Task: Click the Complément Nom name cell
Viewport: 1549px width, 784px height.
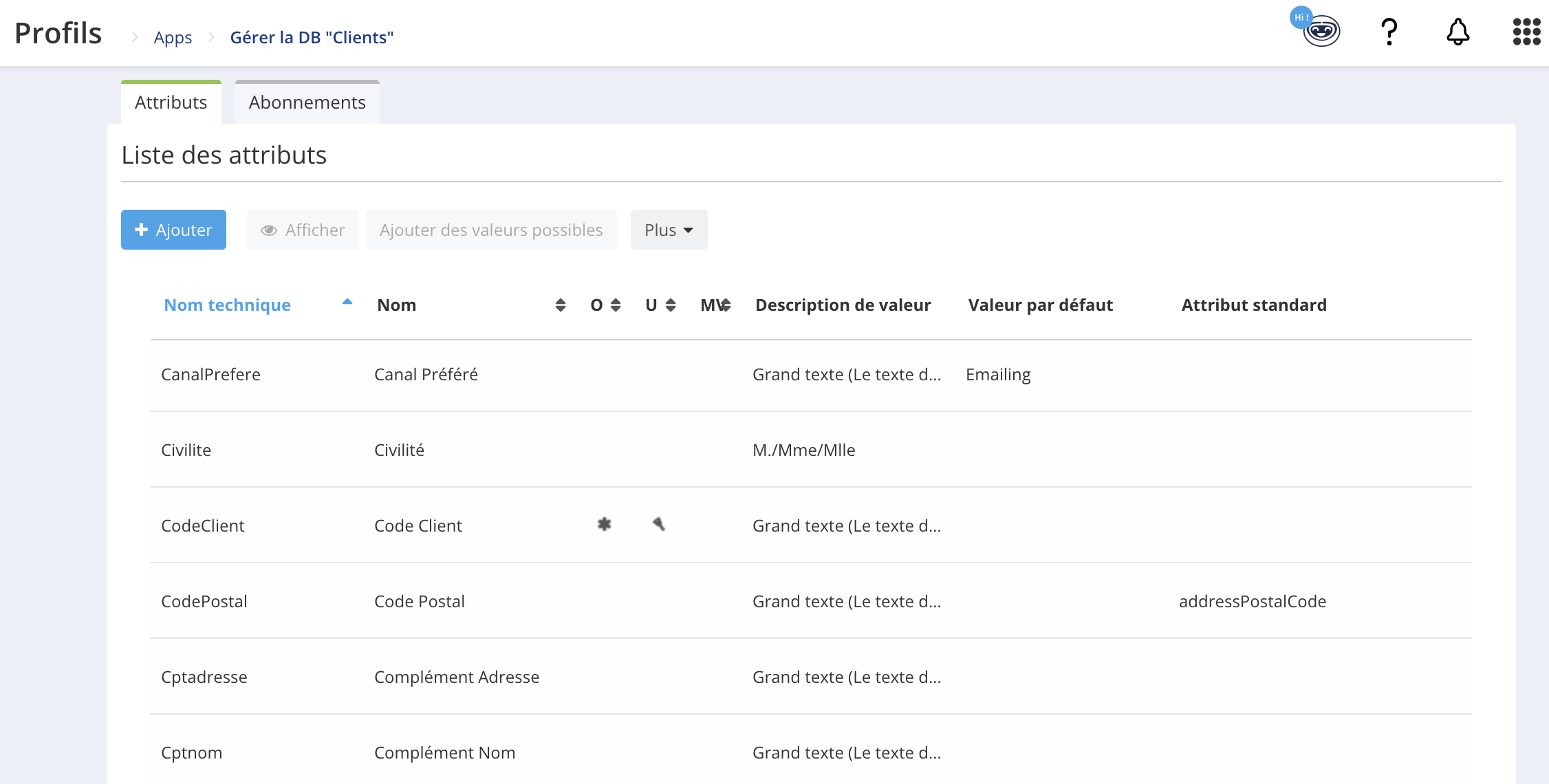Action: [x=444, y=752]
